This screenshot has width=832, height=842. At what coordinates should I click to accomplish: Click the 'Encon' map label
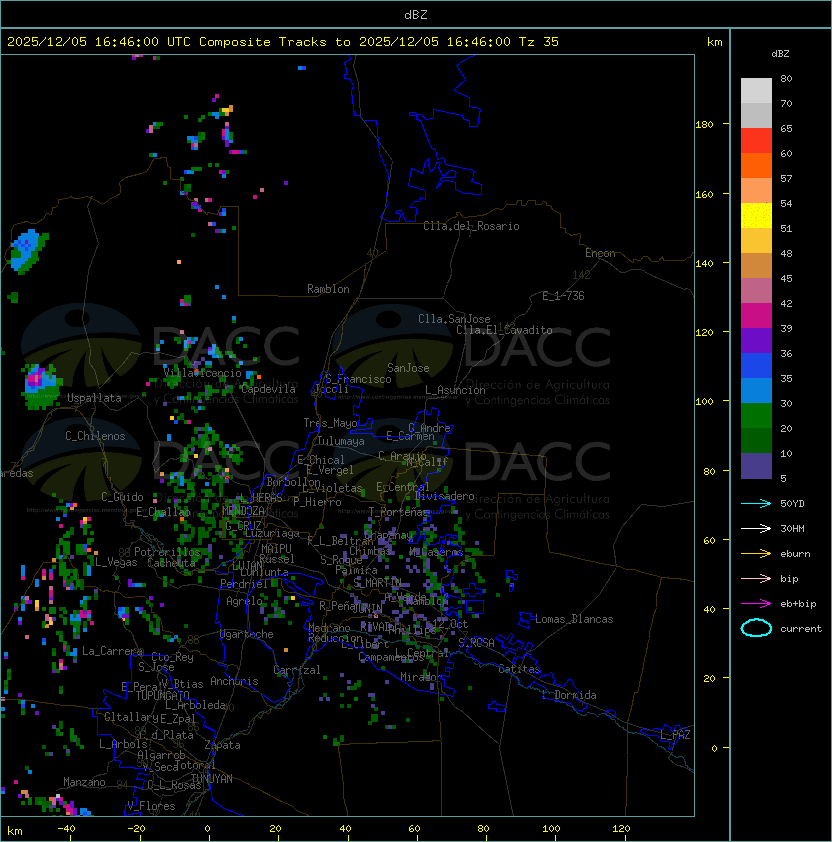(600, 253)
